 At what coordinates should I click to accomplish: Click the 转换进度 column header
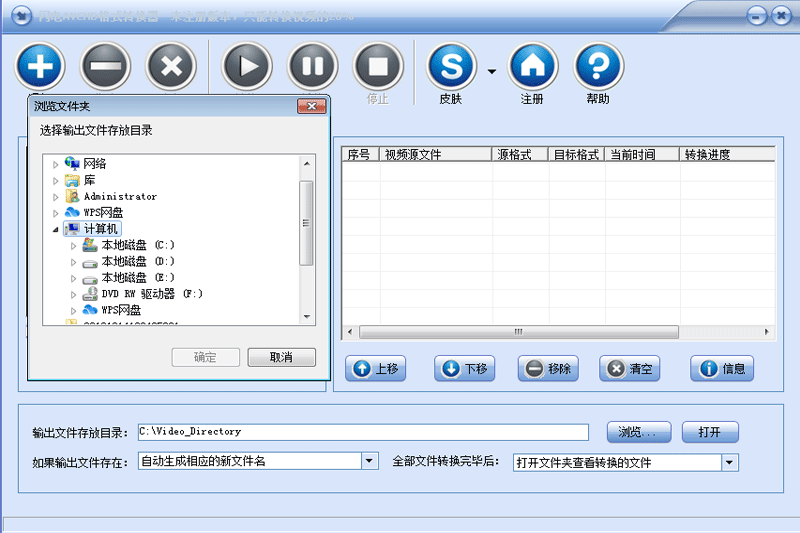[x=727, y=154]
